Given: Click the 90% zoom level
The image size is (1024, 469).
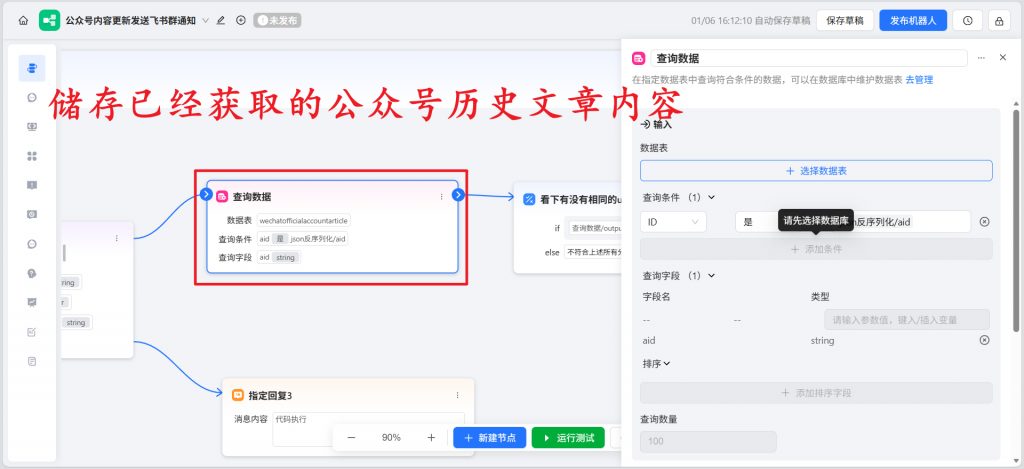Looking at the screenshot, I should point(391,438).
